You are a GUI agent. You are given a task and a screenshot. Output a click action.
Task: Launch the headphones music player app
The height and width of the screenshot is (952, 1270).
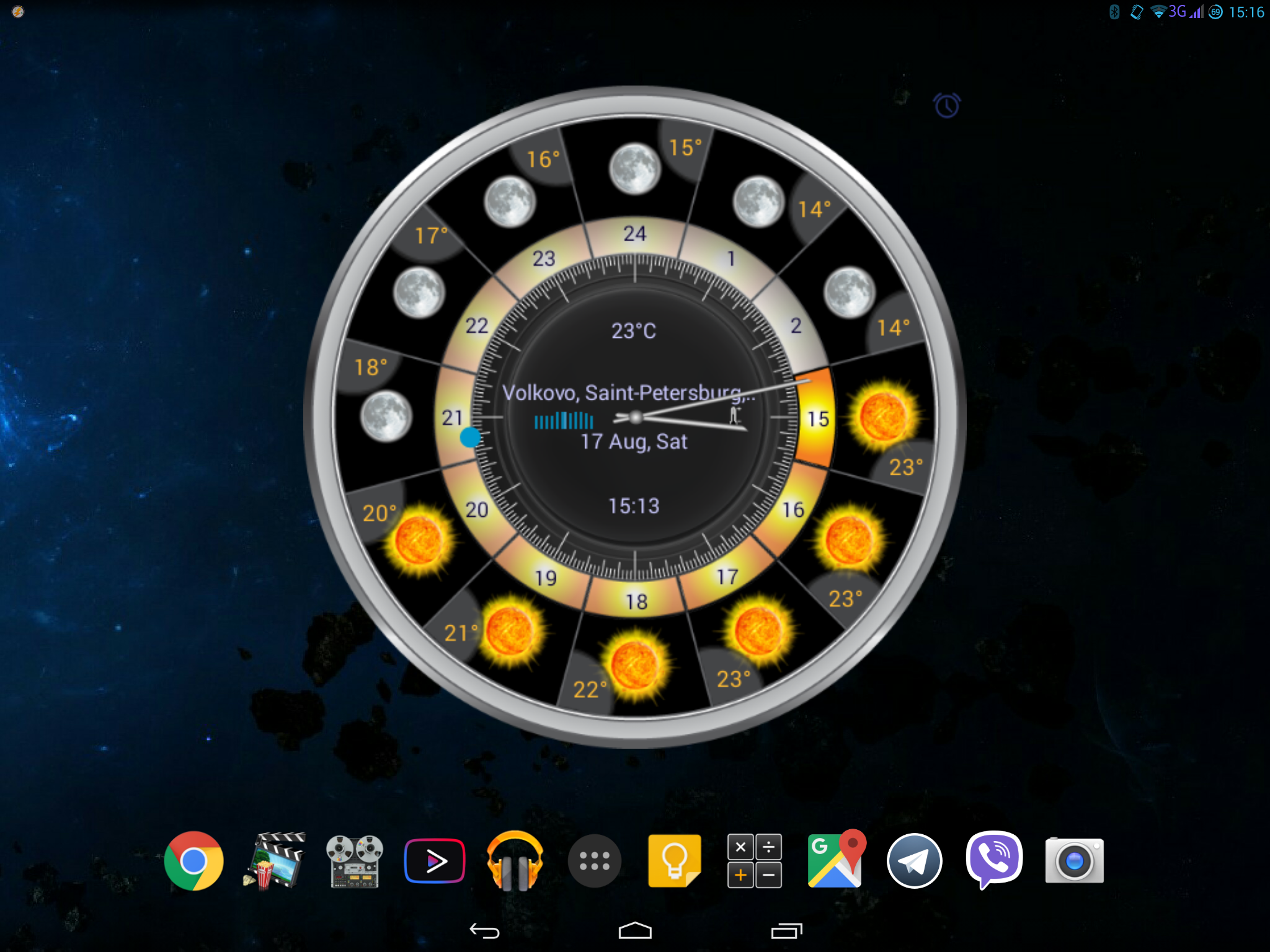515,861
